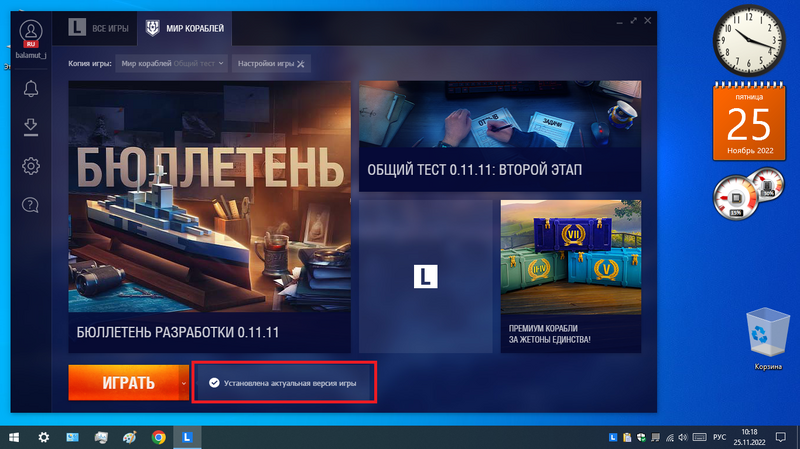Screen dimensions: 800x449
Task: Close the launcher window
Action: click(x=647, y=20)
